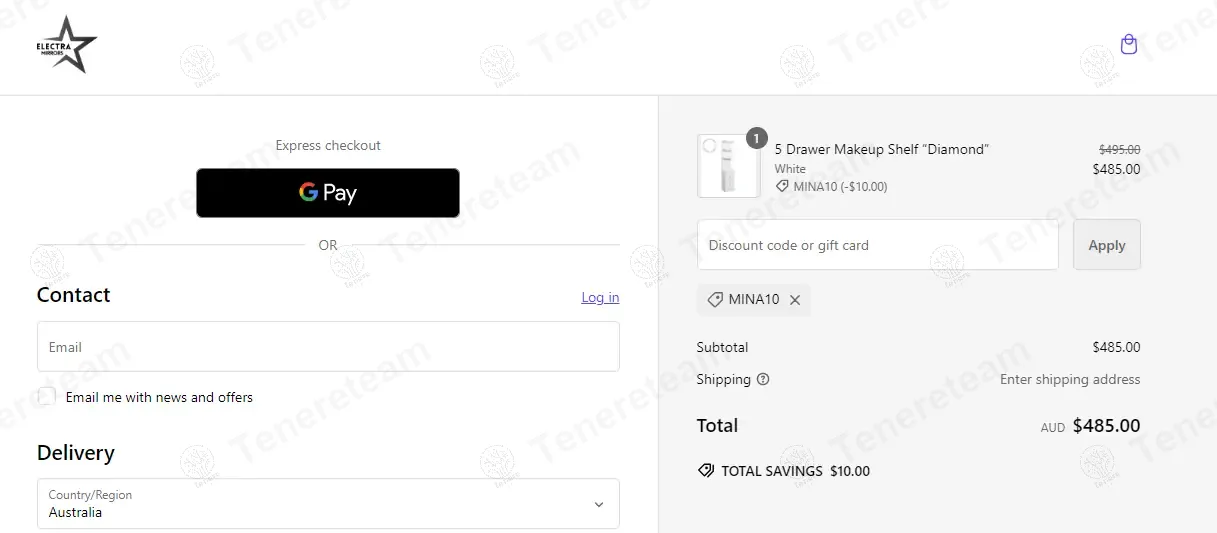Image resolution: width=1217 pixels, height=533 pixels.
Task: Click the tag icon beside MINA10 (-$10.00)
Action: point(782,187)
